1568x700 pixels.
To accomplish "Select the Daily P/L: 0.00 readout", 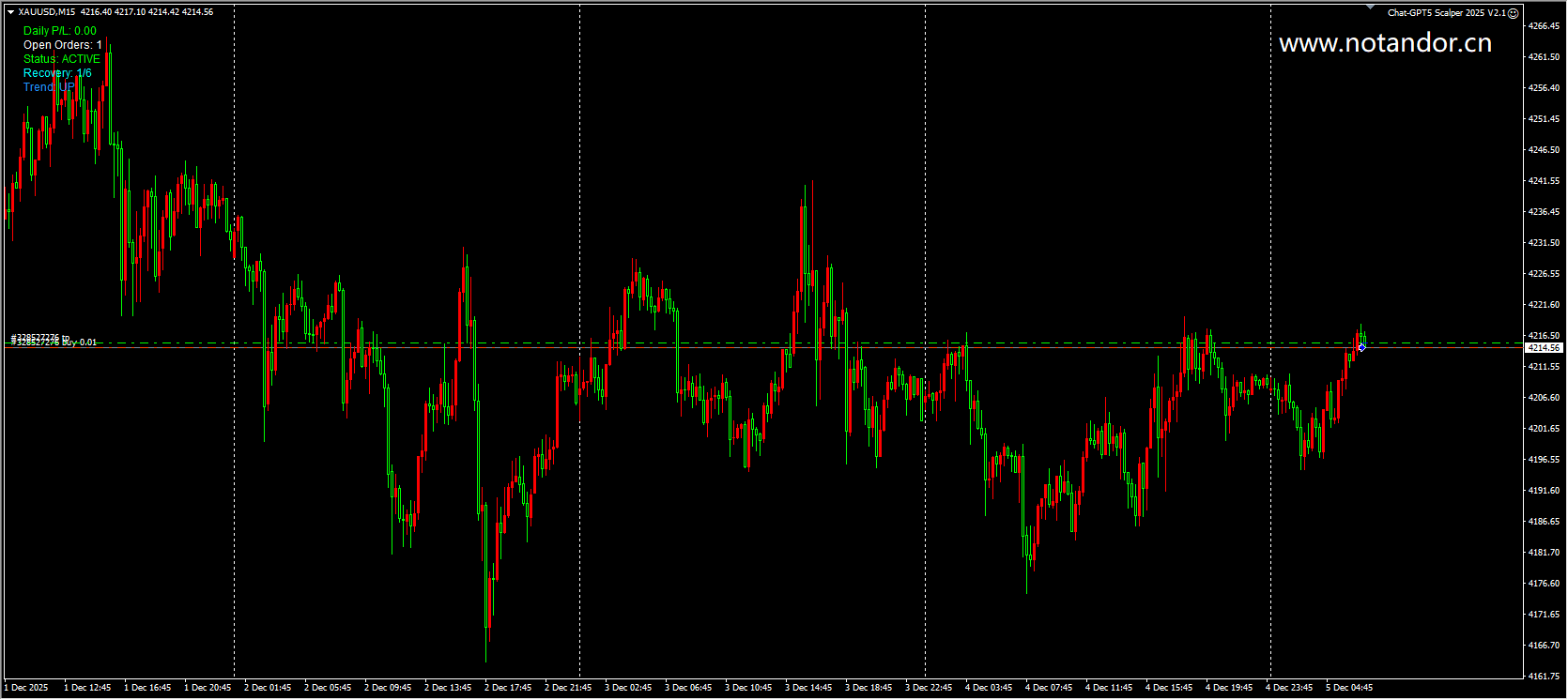I will tap(60, 31).
